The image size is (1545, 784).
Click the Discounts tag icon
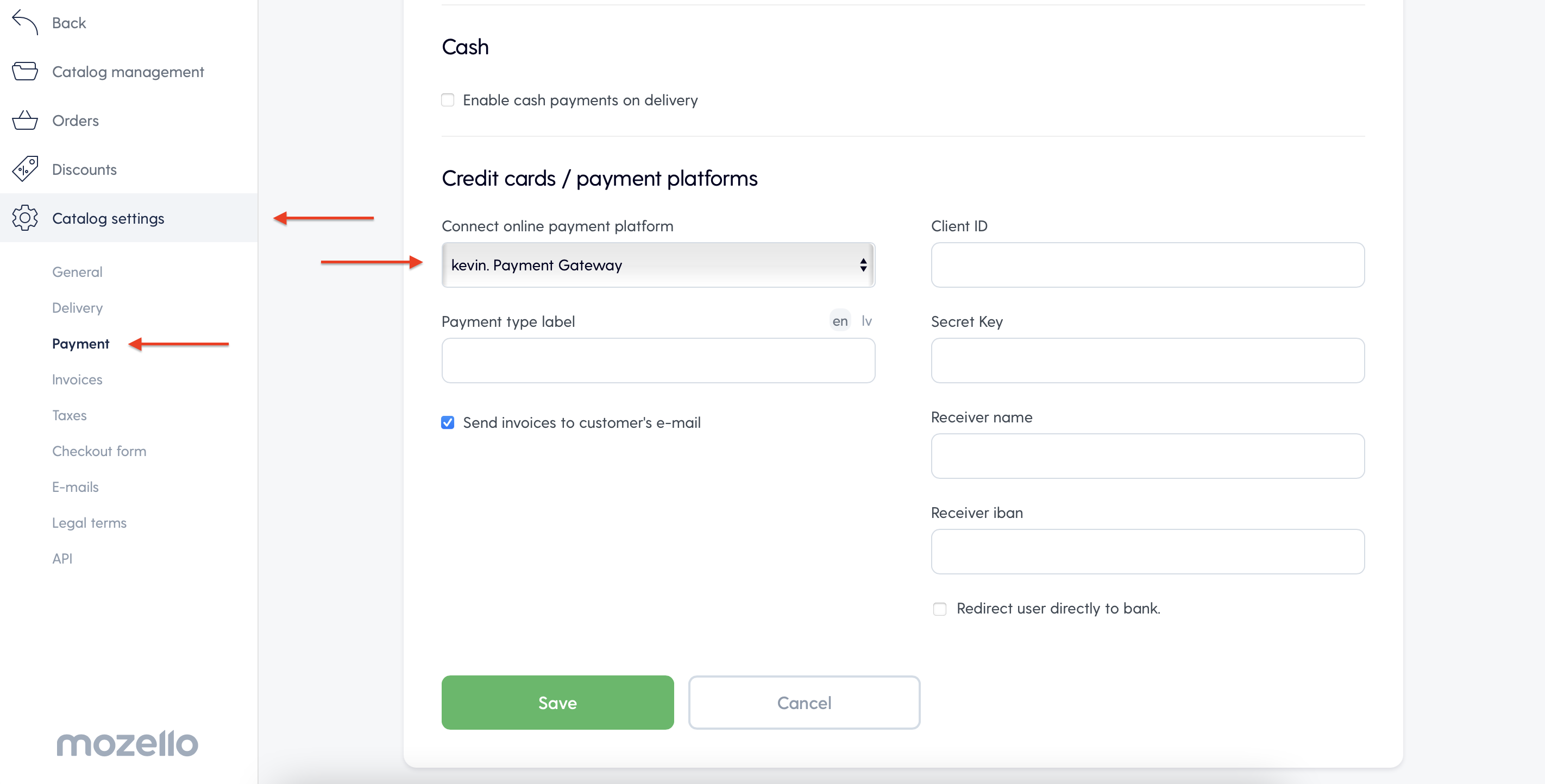pyautogui.click(x=24, y=169)
